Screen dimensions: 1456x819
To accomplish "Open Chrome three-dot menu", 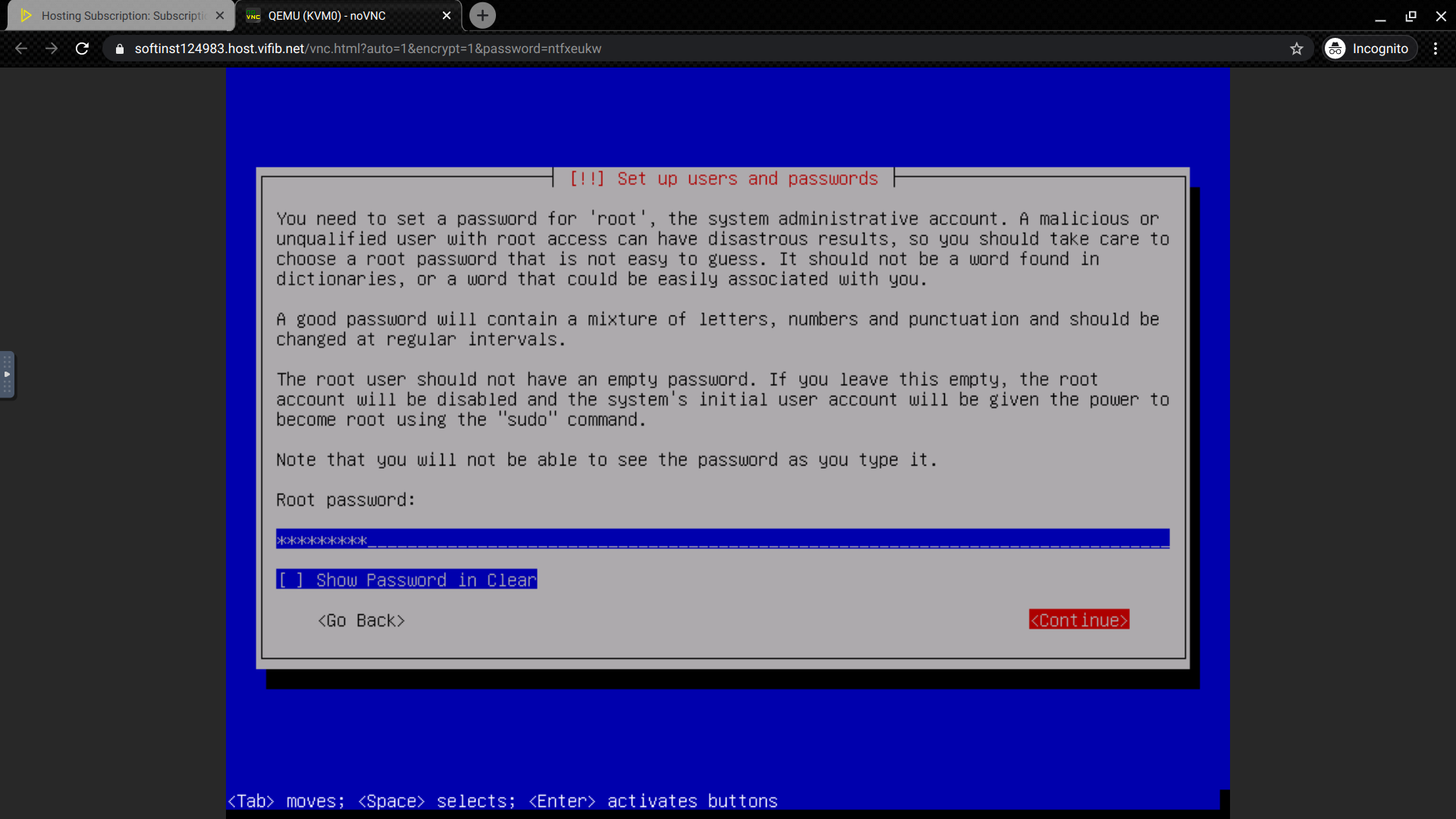I will point(1436,49).
